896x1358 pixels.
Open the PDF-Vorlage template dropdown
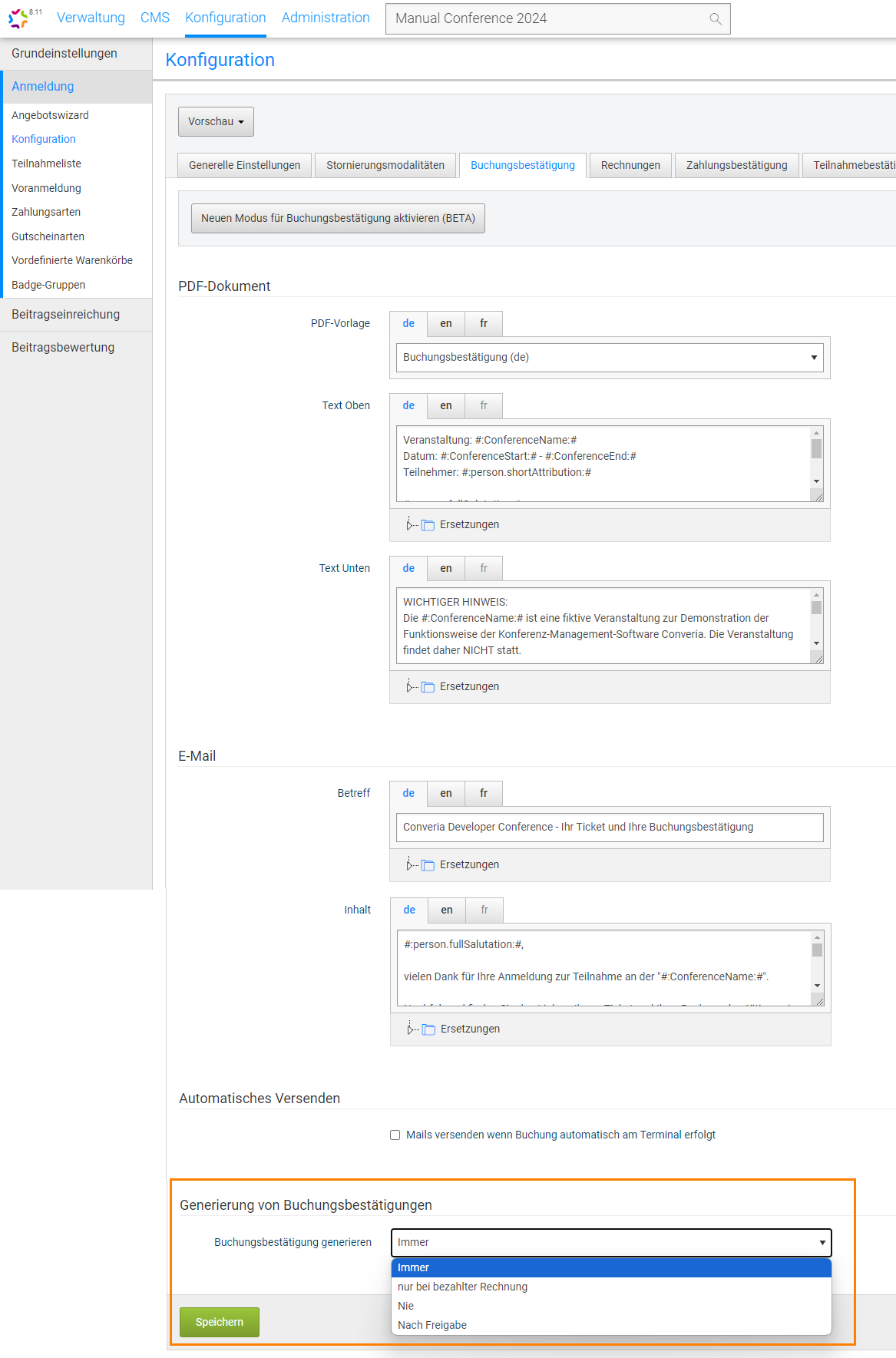pos(610,358)
